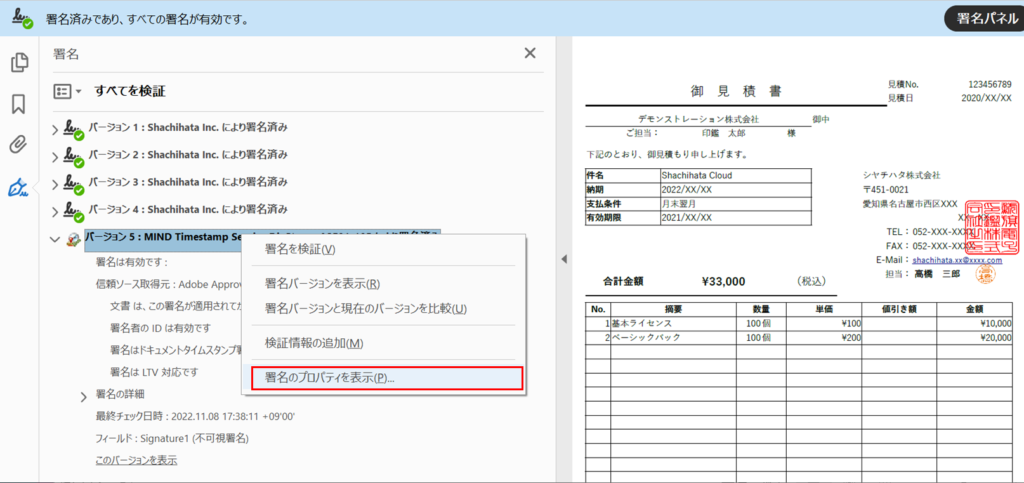This screenshot has width=1024, height=483.
Task: Expand 署名の詳細 section
Action: (x=84, y=396)
